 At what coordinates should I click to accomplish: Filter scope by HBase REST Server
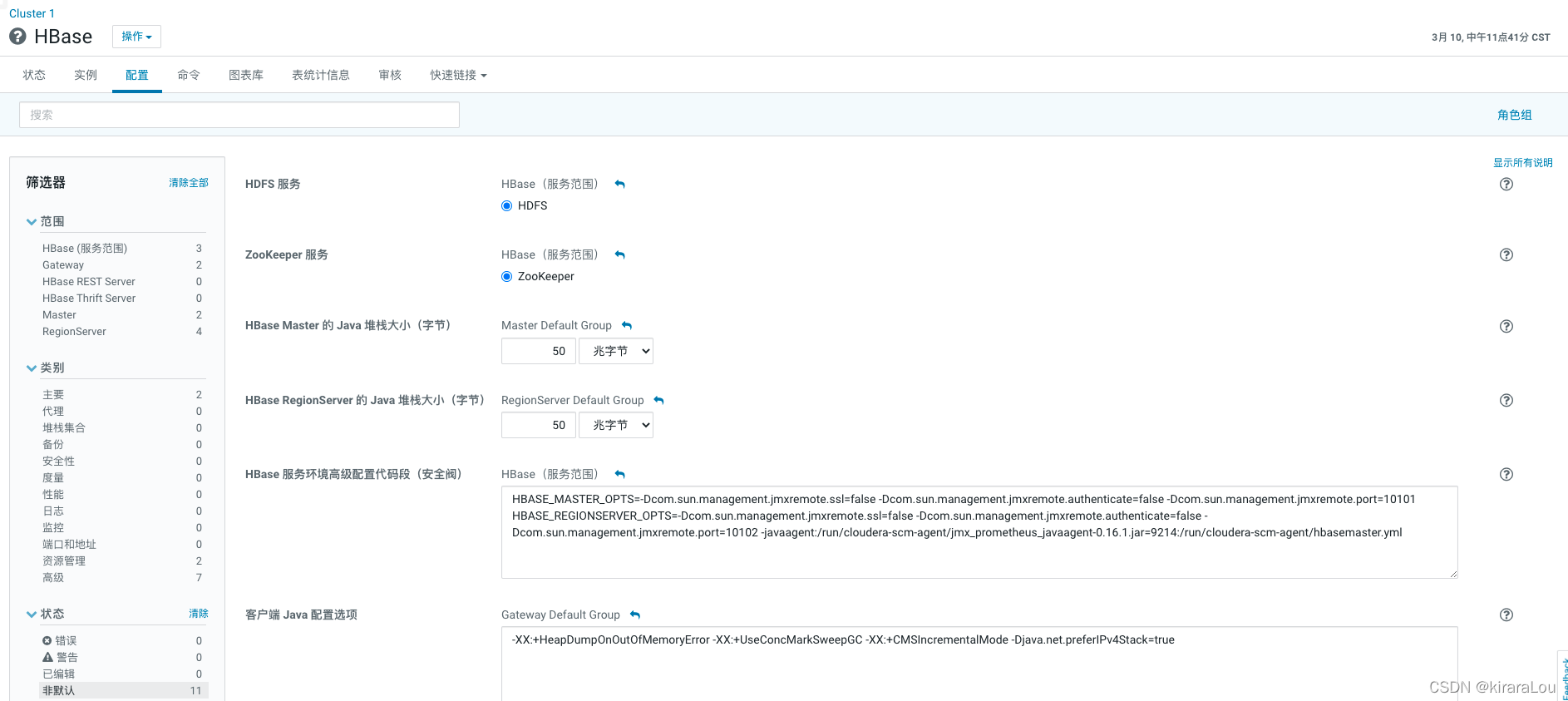coord(122,282)
